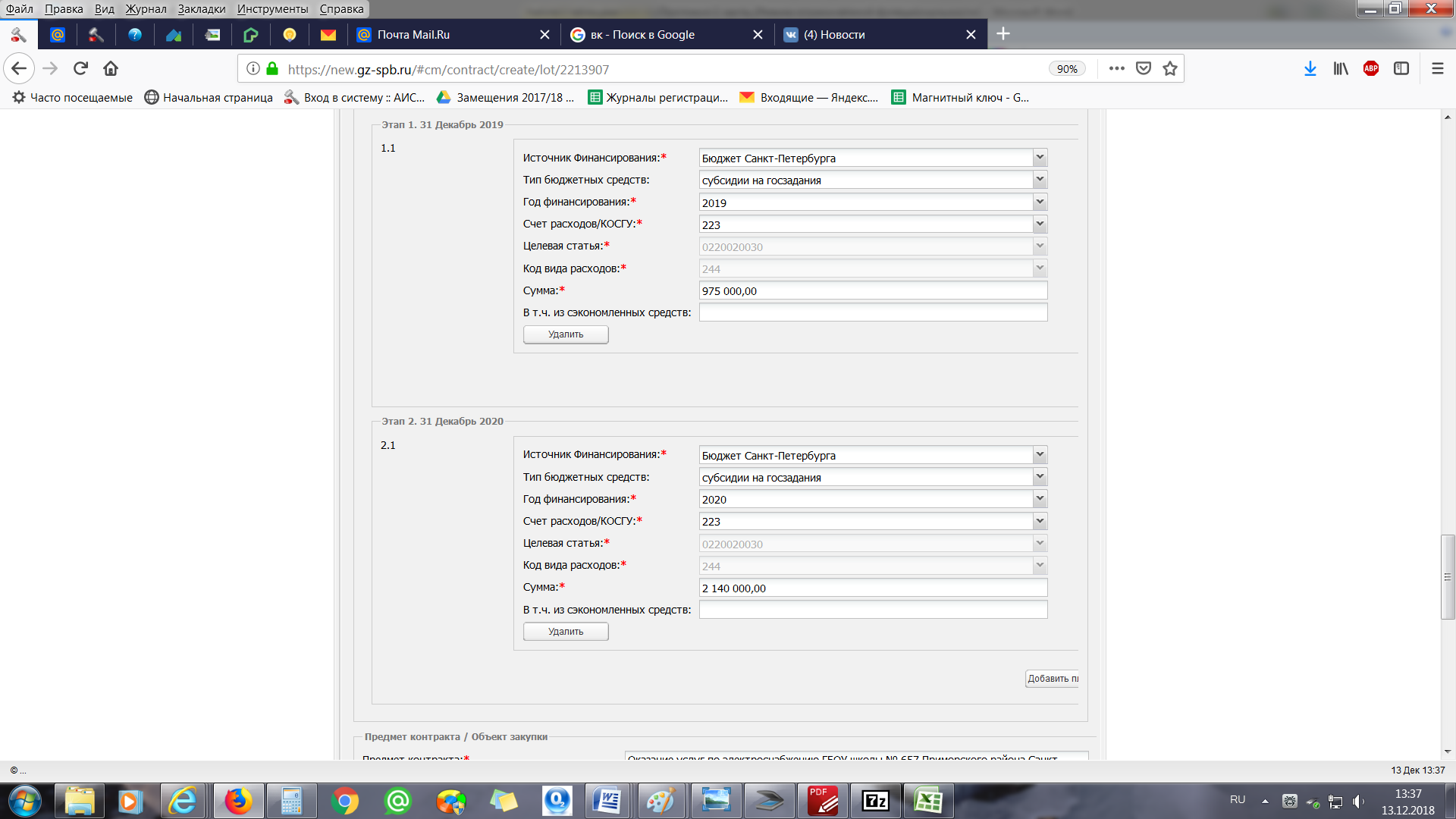
Task: Click the Добавить button at bottom right
Action: click(x=1053, y=679)
